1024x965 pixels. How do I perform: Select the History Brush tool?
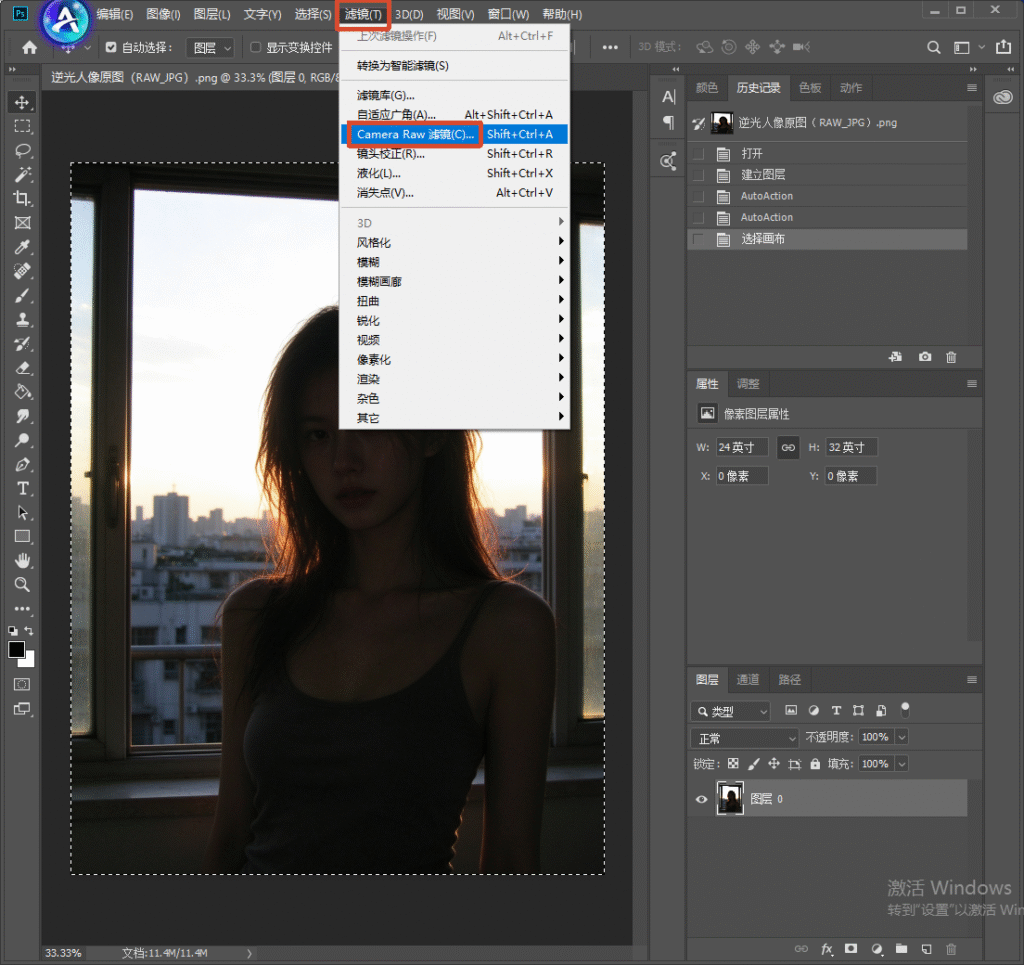click(22, 344)
